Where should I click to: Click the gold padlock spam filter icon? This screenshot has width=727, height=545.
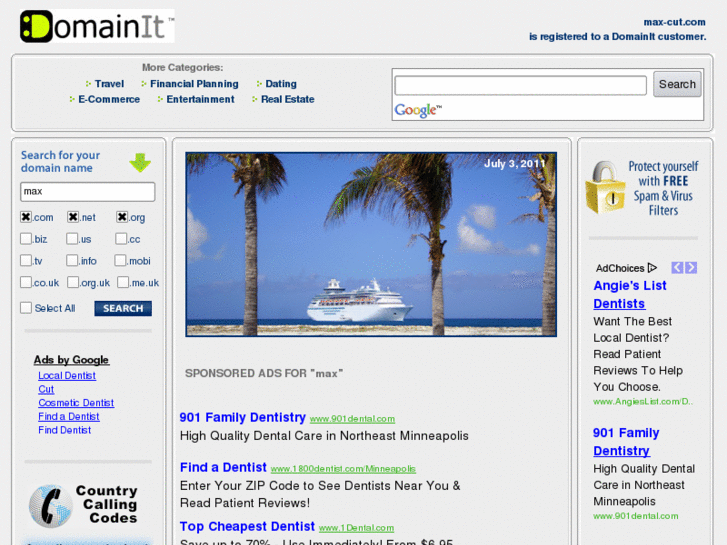606,188
